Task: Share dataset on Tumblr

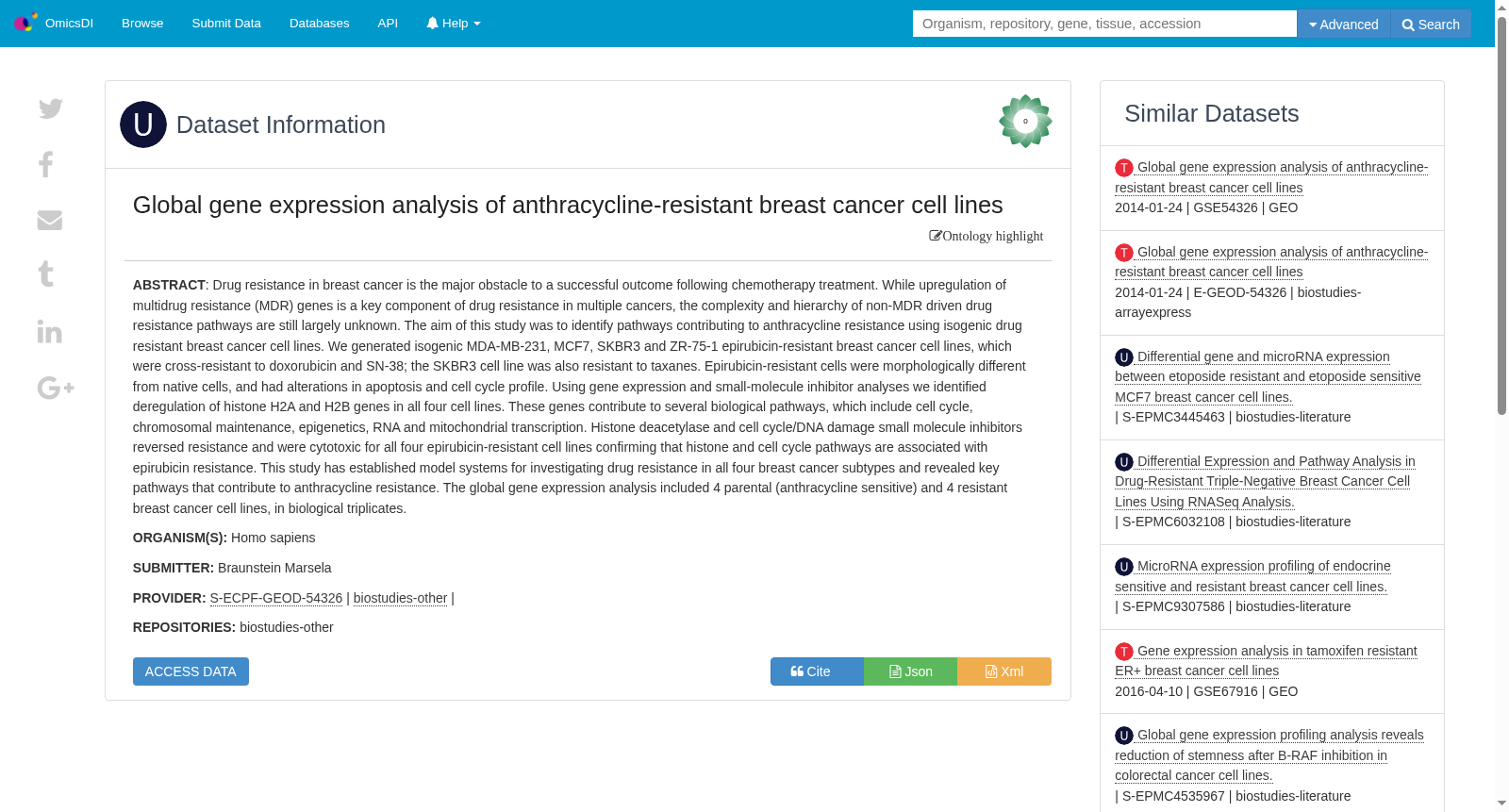Action: [x=46, y=274]
